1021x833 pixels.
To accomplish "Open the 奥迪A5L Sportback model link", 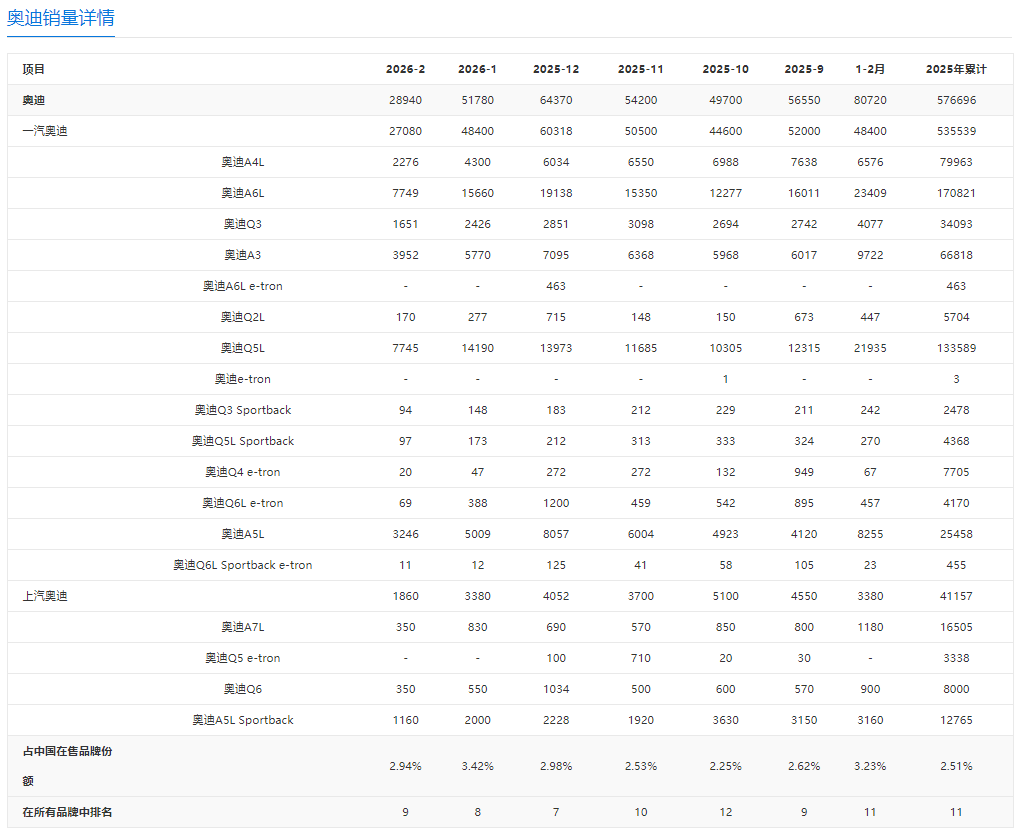I will coord(242,720).
